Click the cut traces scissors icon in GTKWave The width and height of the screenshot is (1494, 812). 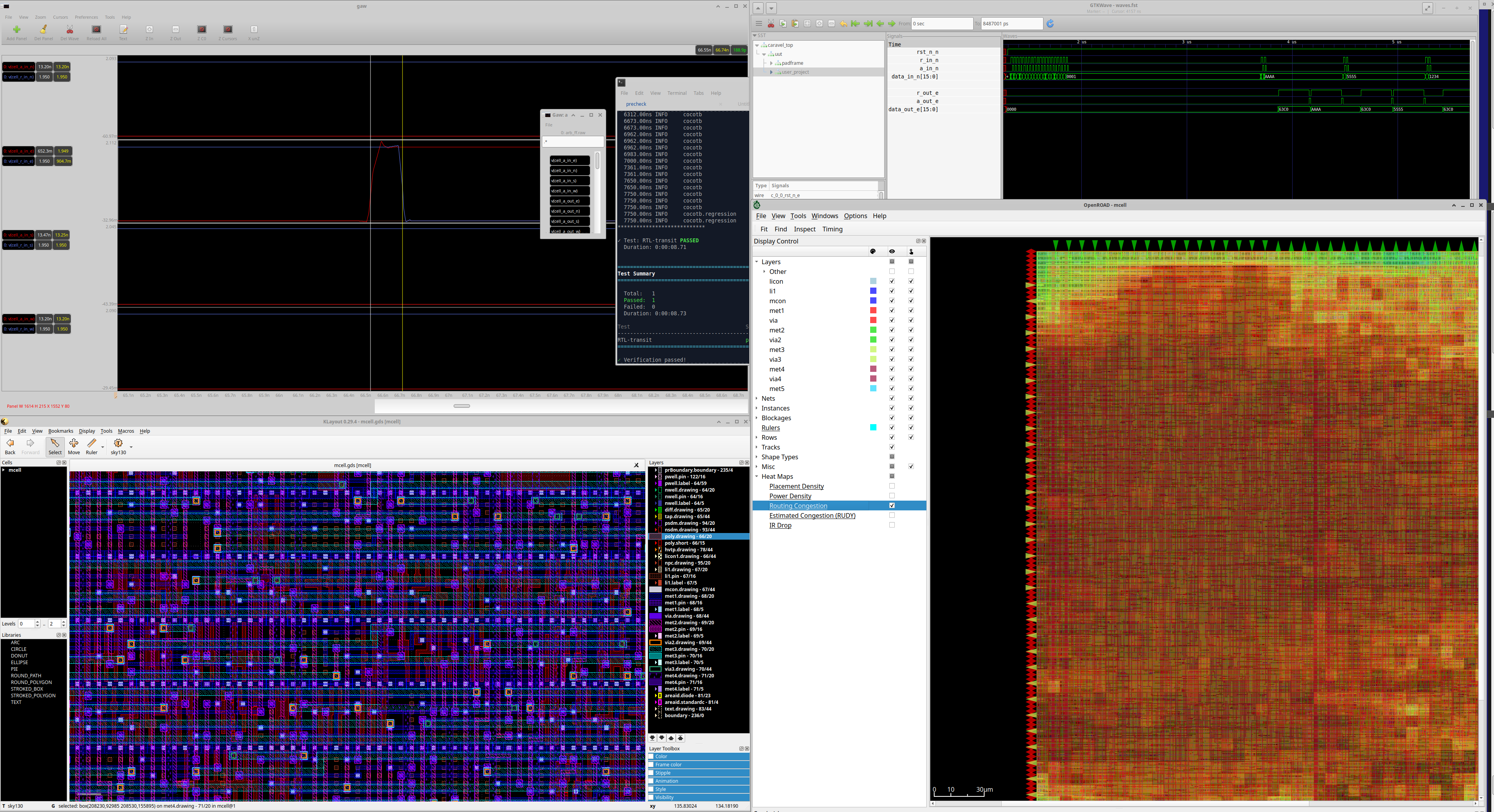pyautogui.click(x=771, y=24)
